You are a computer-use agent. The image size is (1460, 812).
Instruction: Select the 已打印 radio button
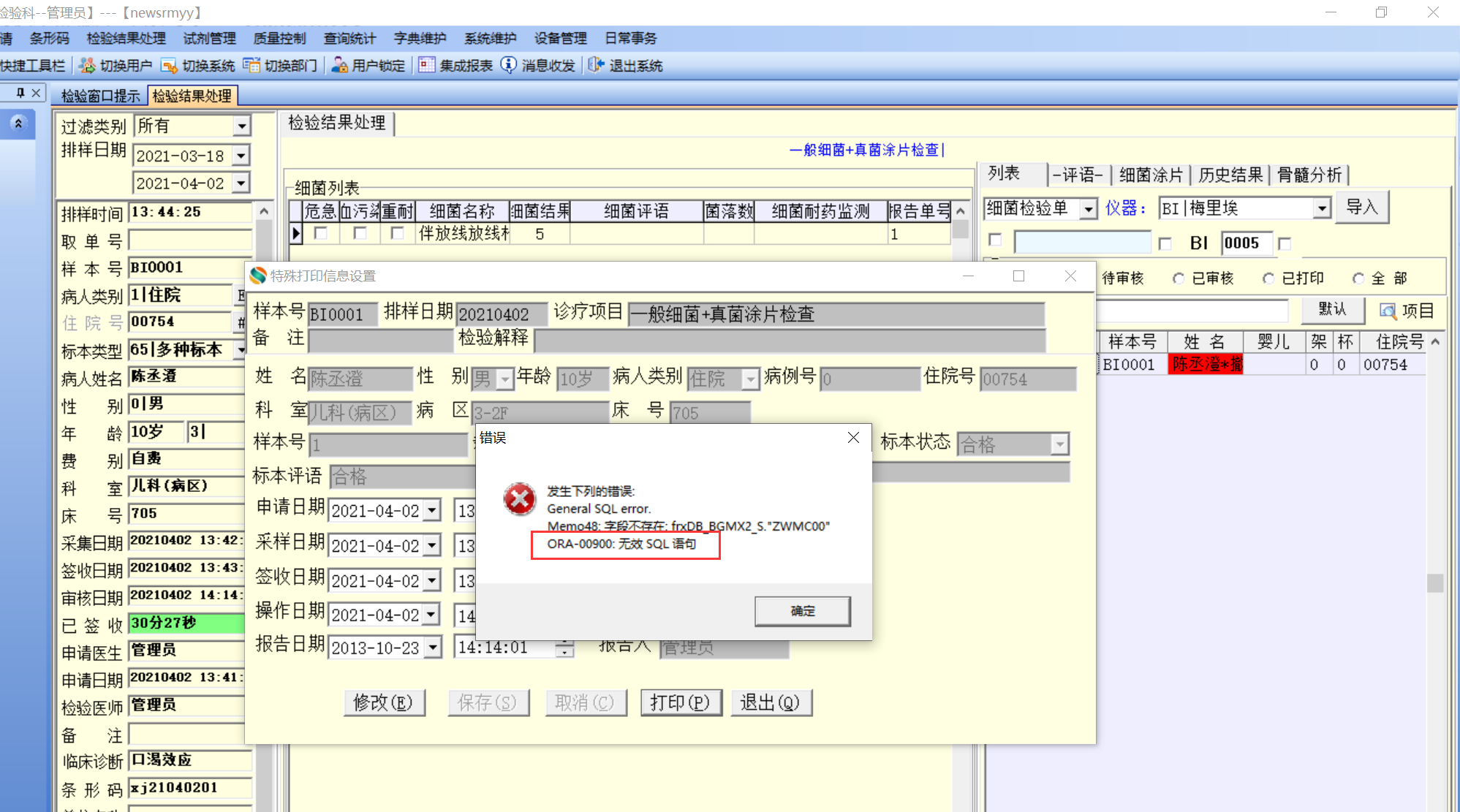1268,278
